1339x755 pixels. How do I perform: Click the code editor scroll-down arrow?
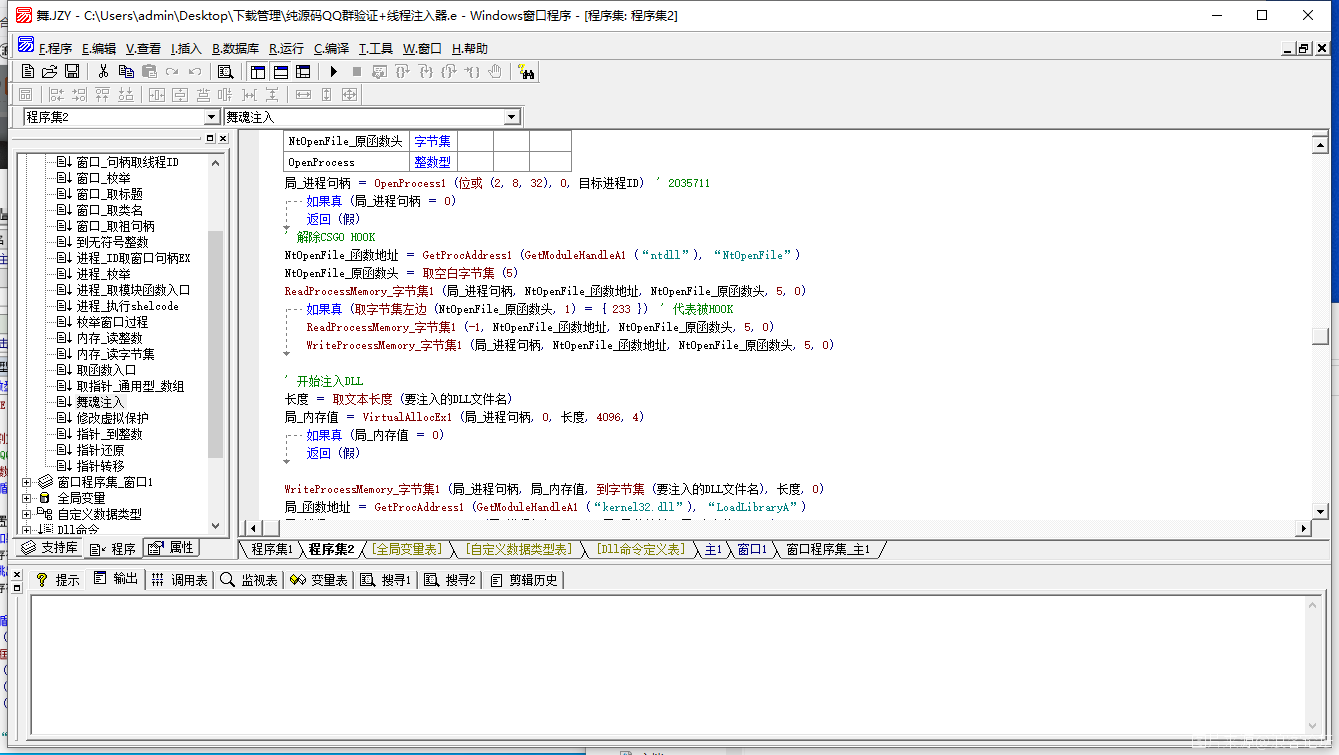coord(1320,512)
